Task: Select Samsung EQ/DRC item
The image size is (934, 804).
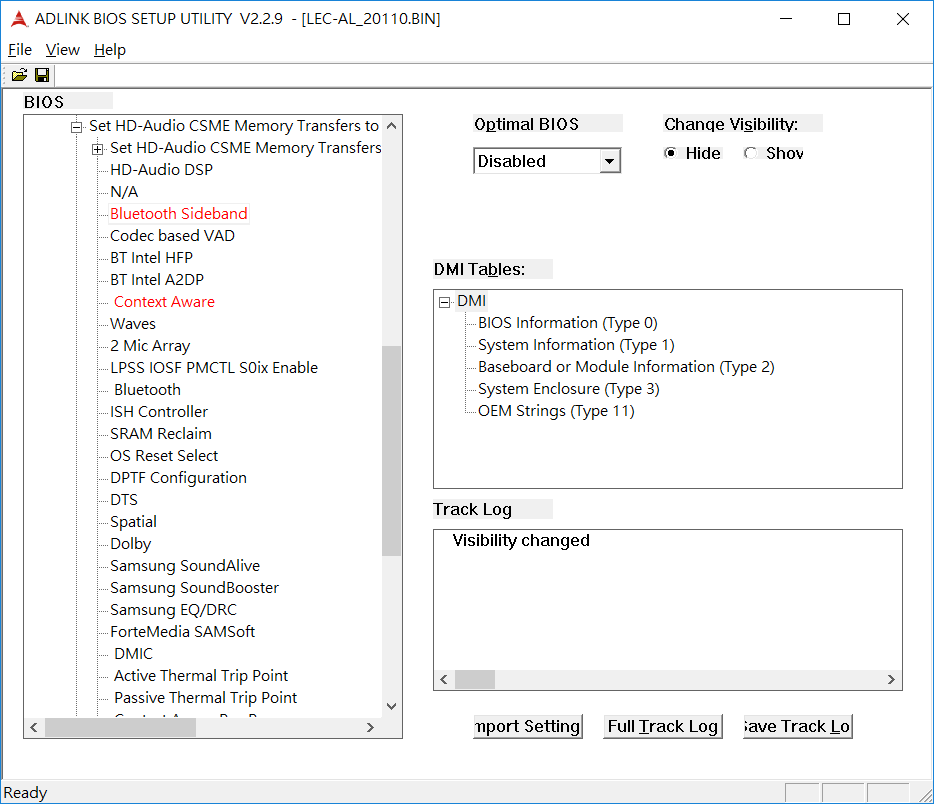Action: [173, 610]
